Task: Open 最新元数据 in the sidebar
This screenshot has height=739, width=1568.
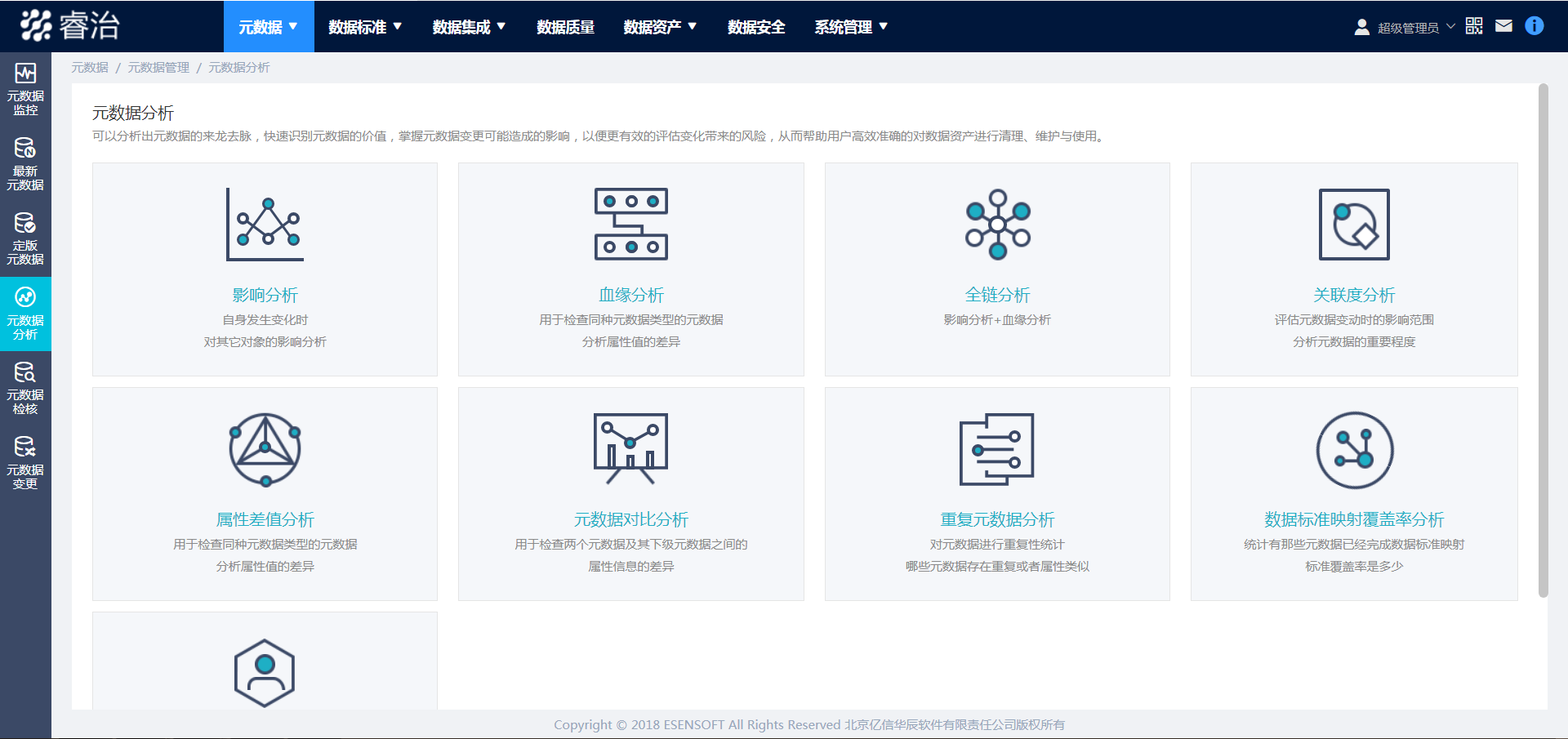Action: coord(25,164)
